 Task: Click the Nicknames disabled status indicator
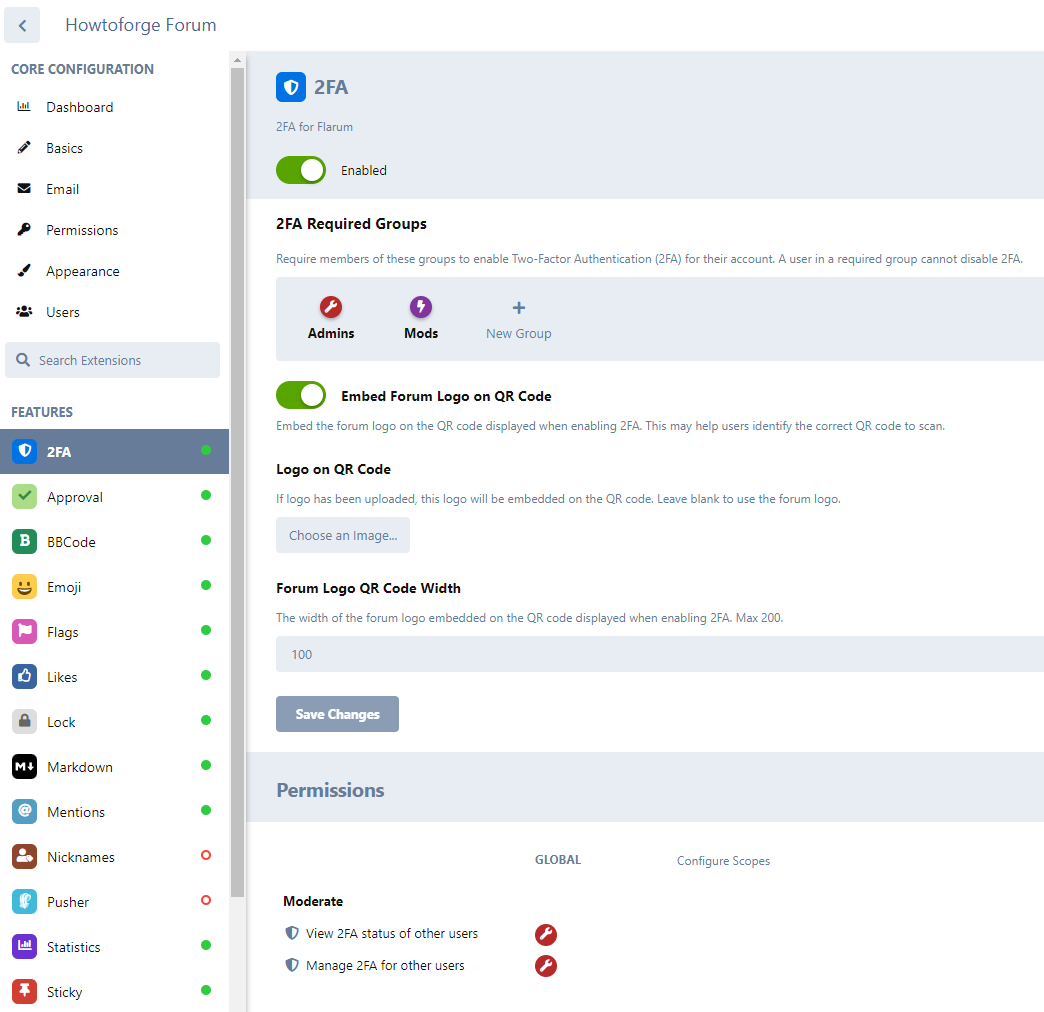click(206, 856)
